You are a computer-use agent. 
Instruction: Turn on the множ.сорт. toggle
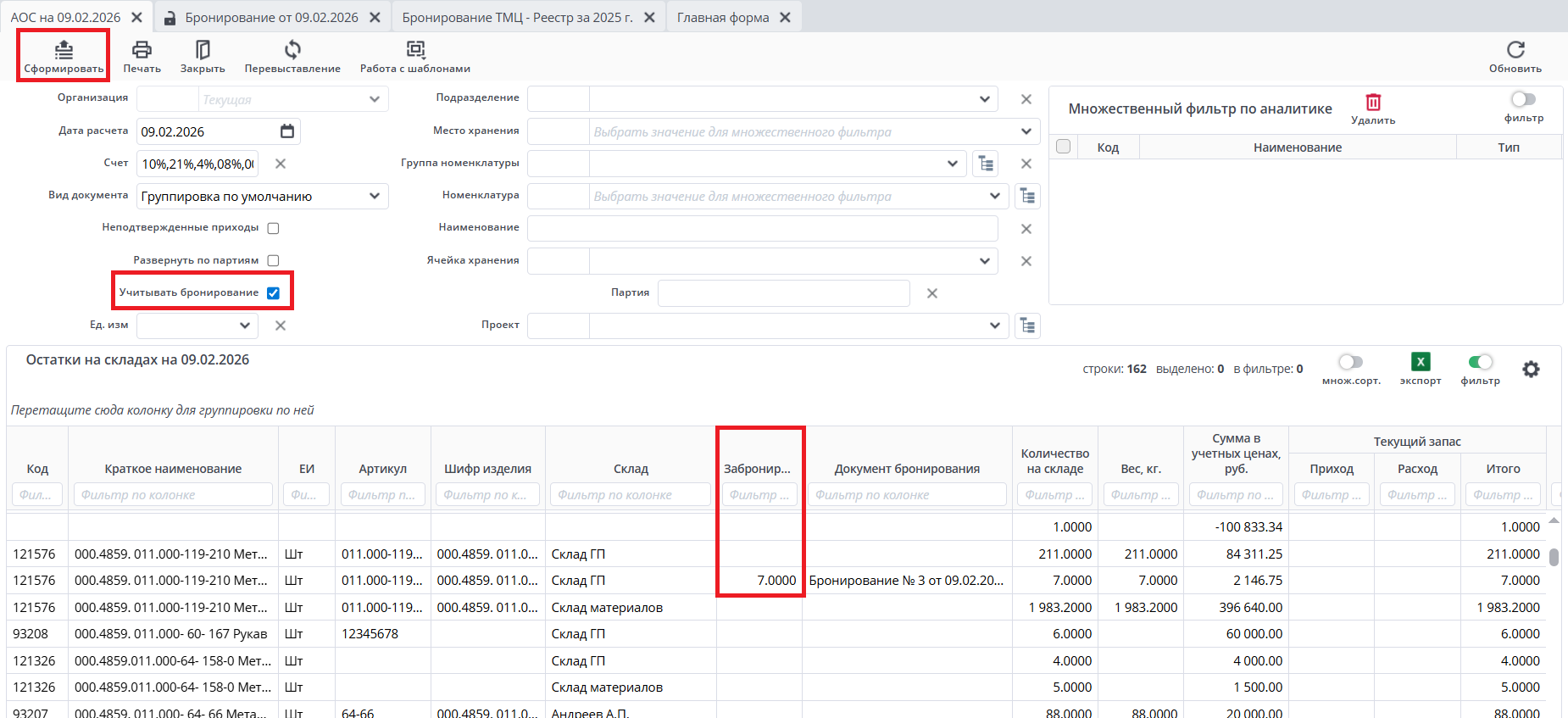pyautogui.click(x=1350, y=363)
